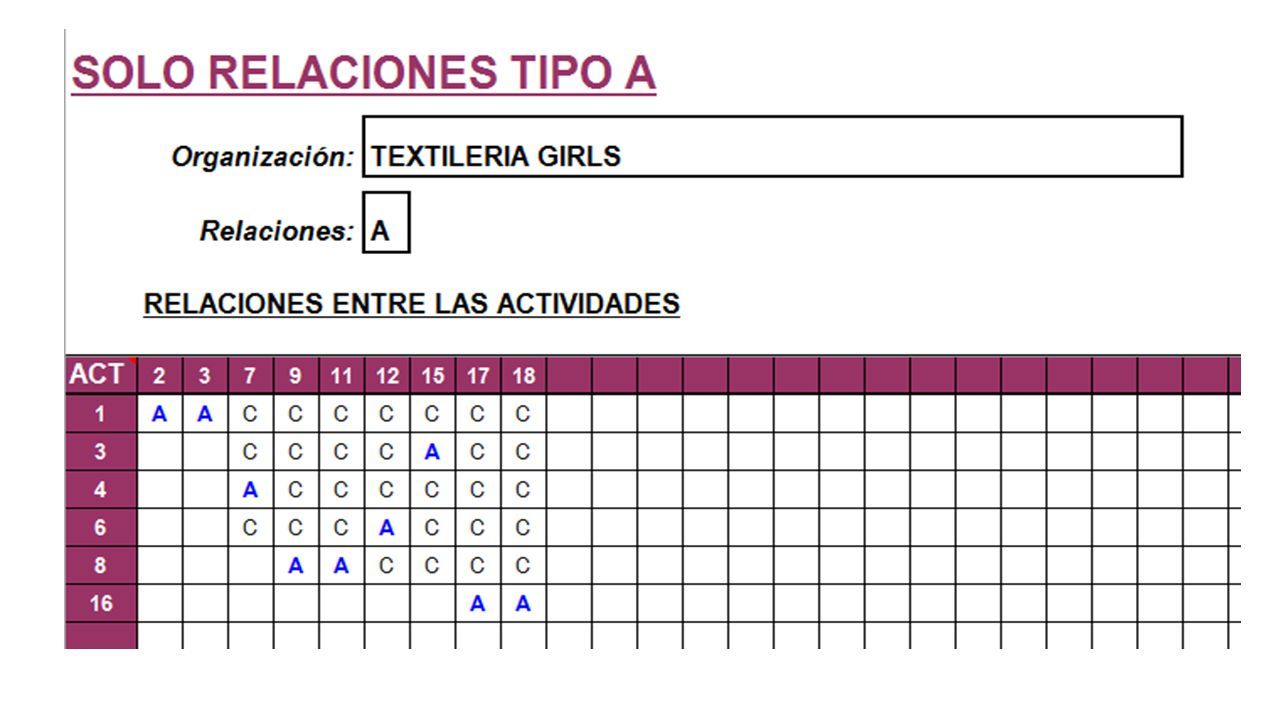Select blue A in row 16 column 18
1280x720 pixels.
point(523,604)
